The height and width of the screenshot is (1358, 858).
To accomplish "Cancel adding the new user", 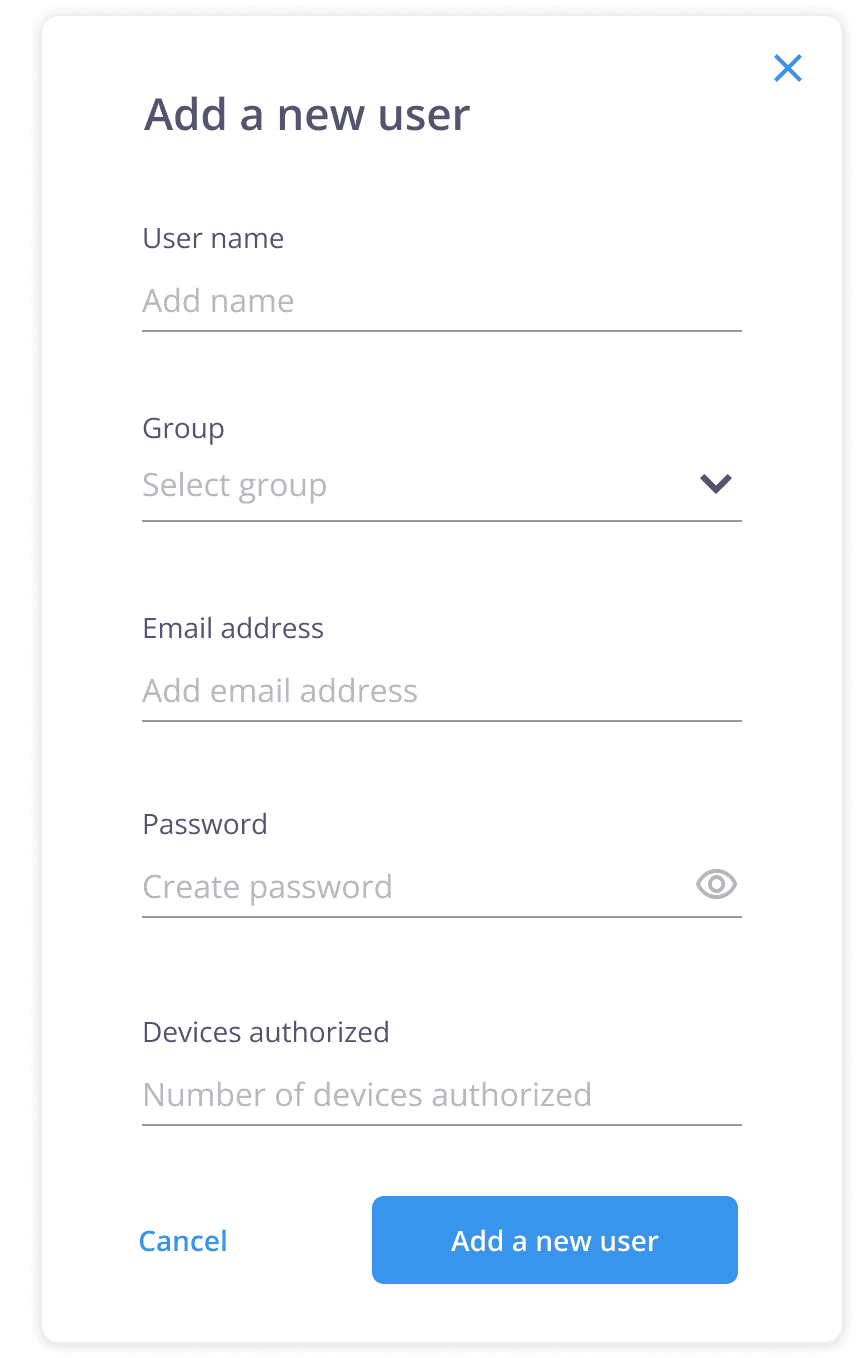I will tap(183, 1241).
